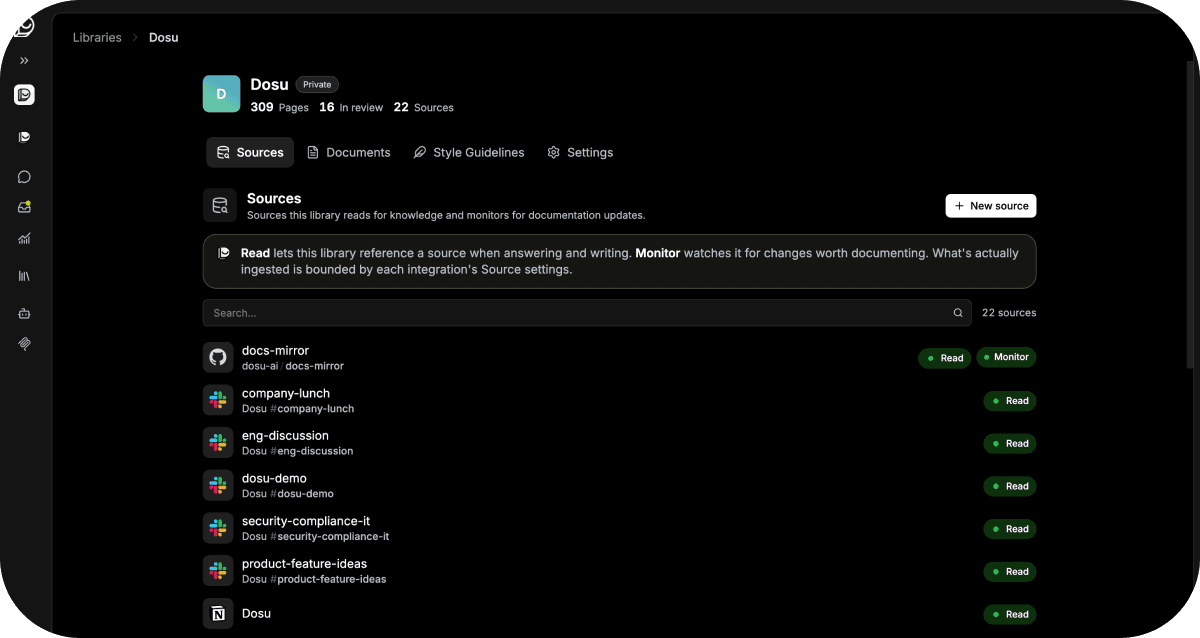
Task: Open the chat bubble icon in sidebar
Action: 24,177
